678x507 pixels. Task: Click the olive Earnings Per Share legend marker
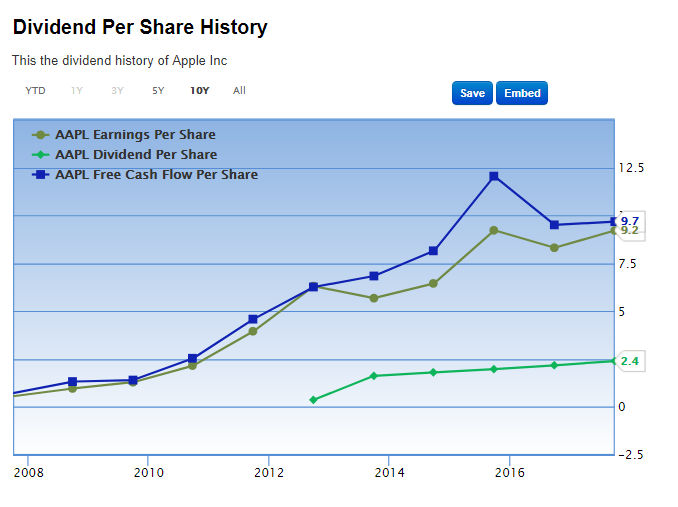[x=40, y=135]
